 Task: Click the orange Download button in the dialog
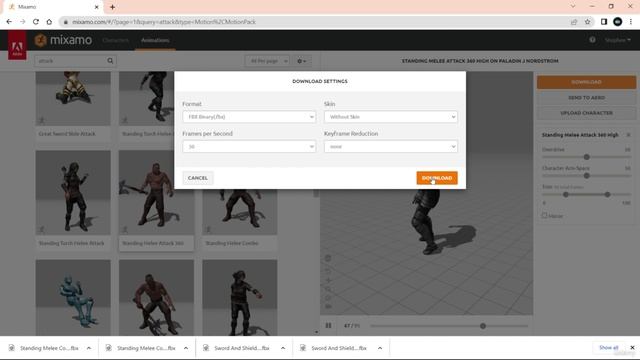tap(437, 178)
